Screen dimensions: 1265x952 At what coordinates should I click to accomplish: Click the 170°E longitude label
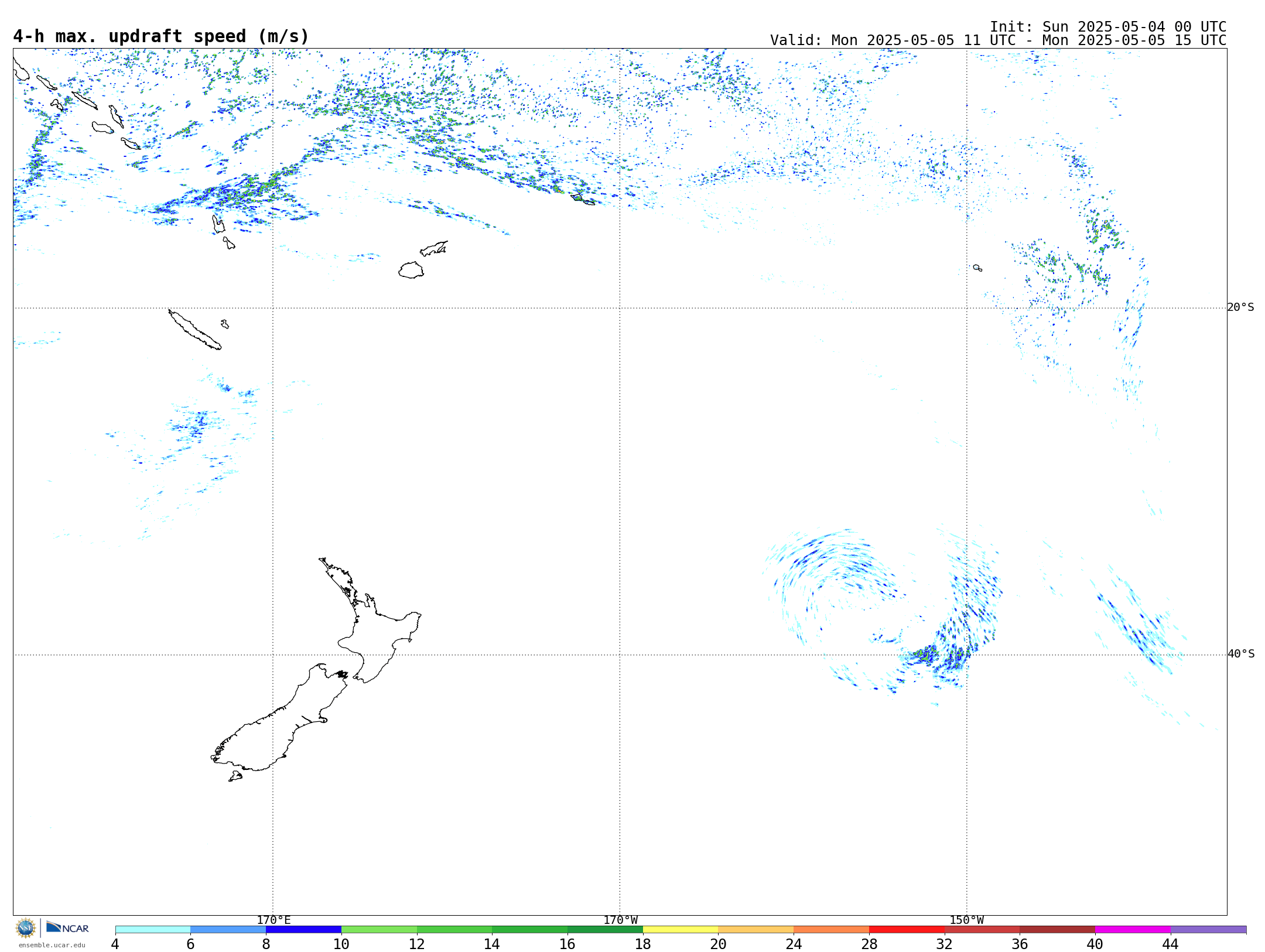point(273,920)
